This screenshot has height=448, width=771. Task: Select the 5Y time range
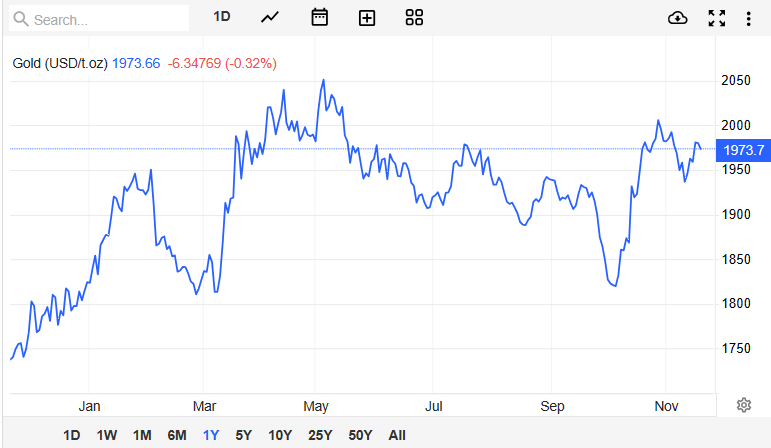(243, 435)
